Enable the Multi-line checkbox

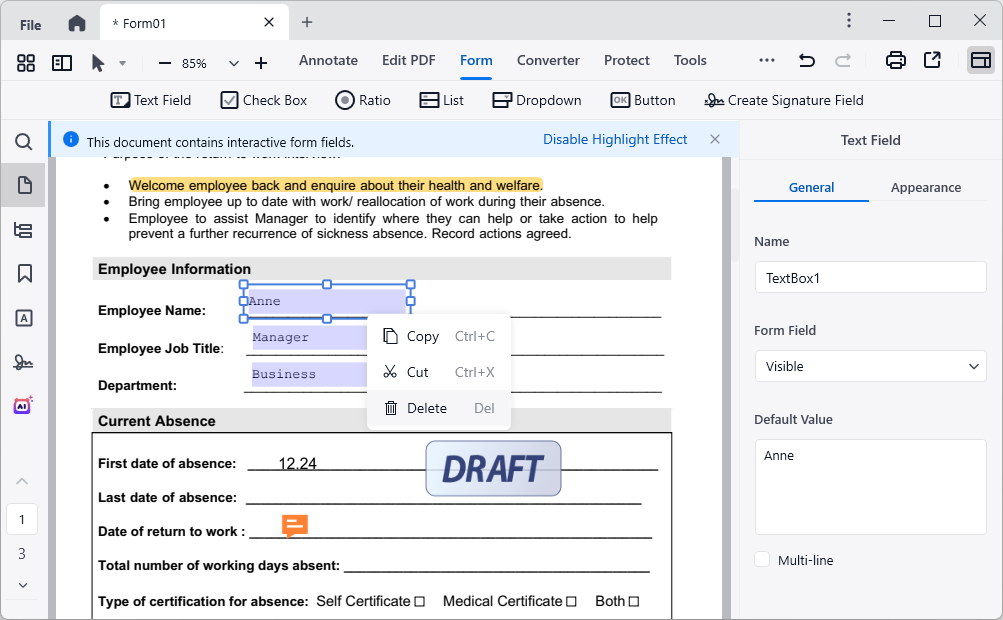pos(761,560)
